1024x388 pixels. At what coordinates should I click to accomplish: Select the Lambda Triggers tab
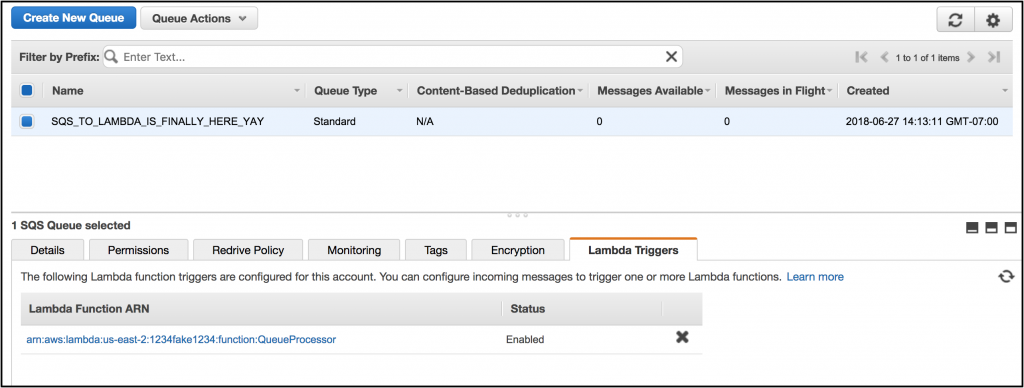click(x=633, y=250)
